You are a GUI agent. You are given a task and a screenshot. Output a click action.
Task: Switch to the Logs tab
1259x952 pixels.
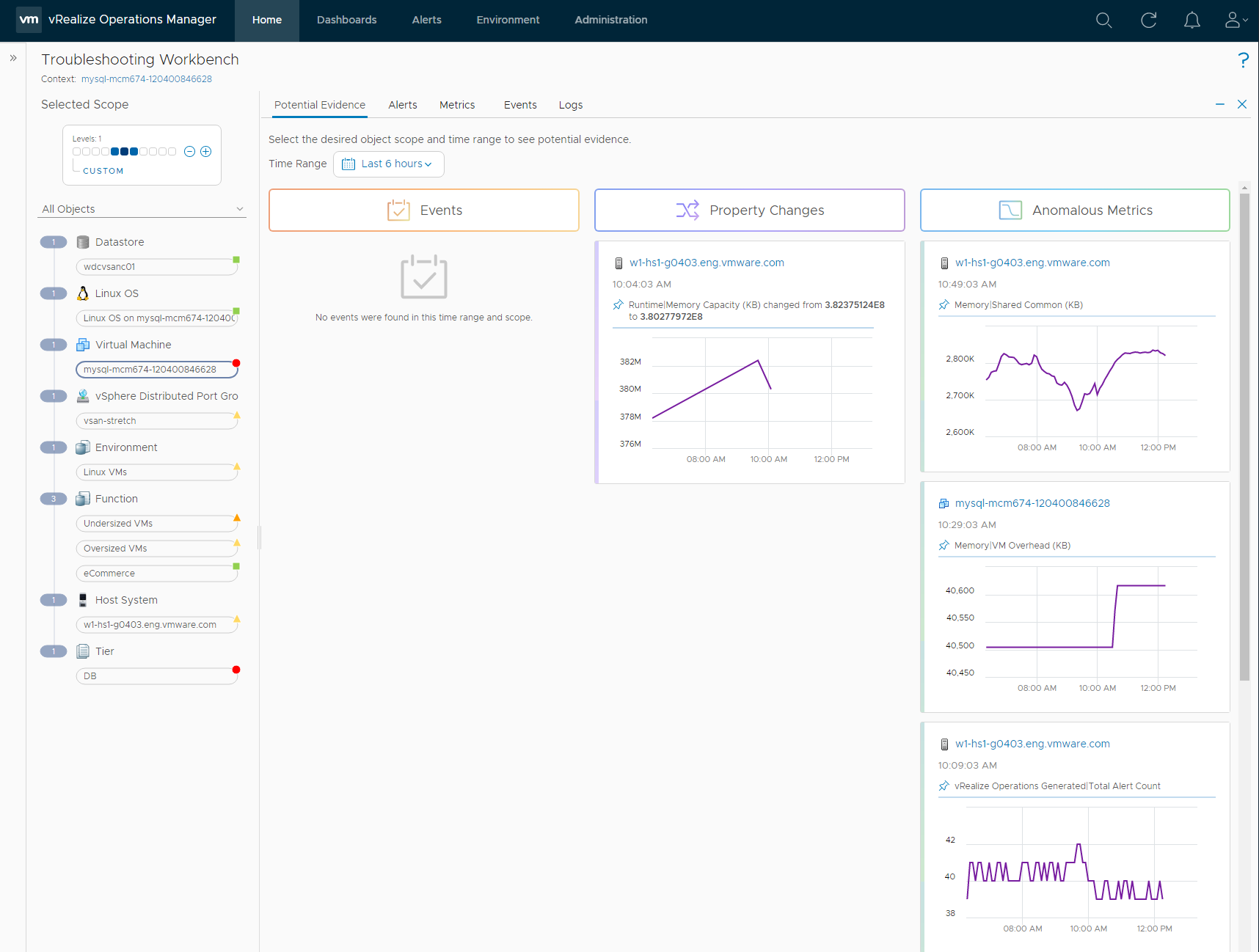571,105
